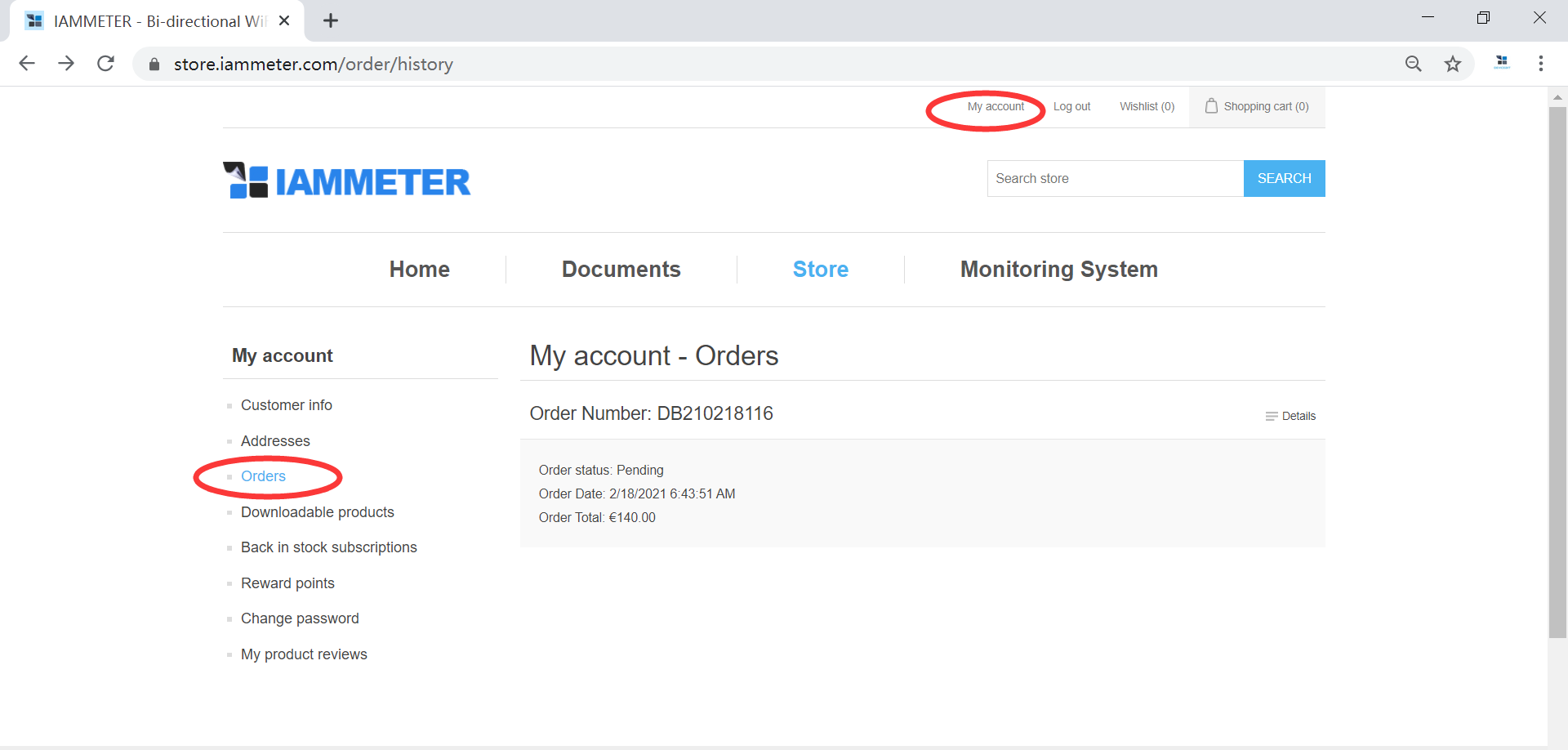Click the browser back arrow

coord(27,64)
